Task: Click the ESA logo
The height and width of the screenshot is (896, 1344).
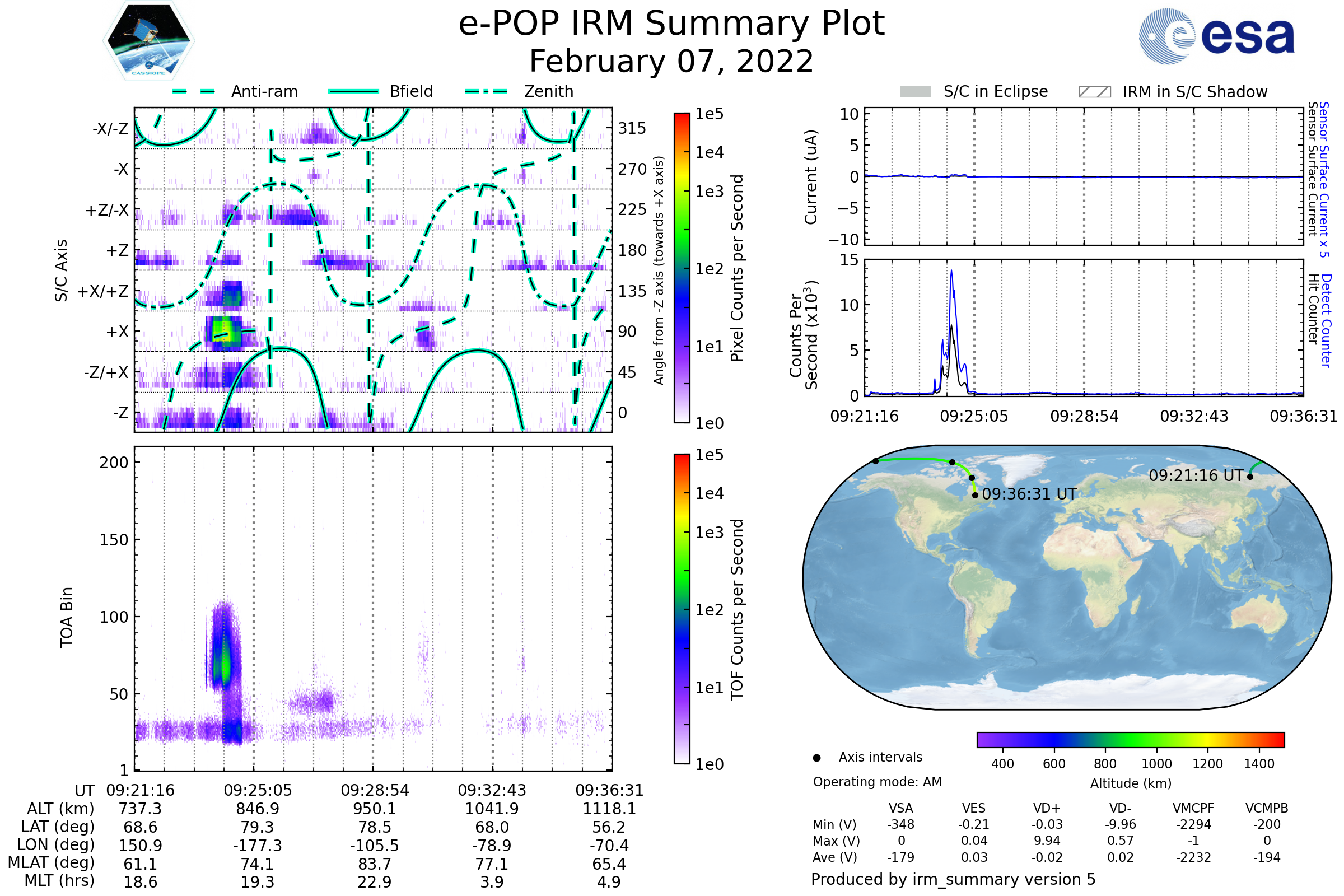Action: pos(1216,35)
